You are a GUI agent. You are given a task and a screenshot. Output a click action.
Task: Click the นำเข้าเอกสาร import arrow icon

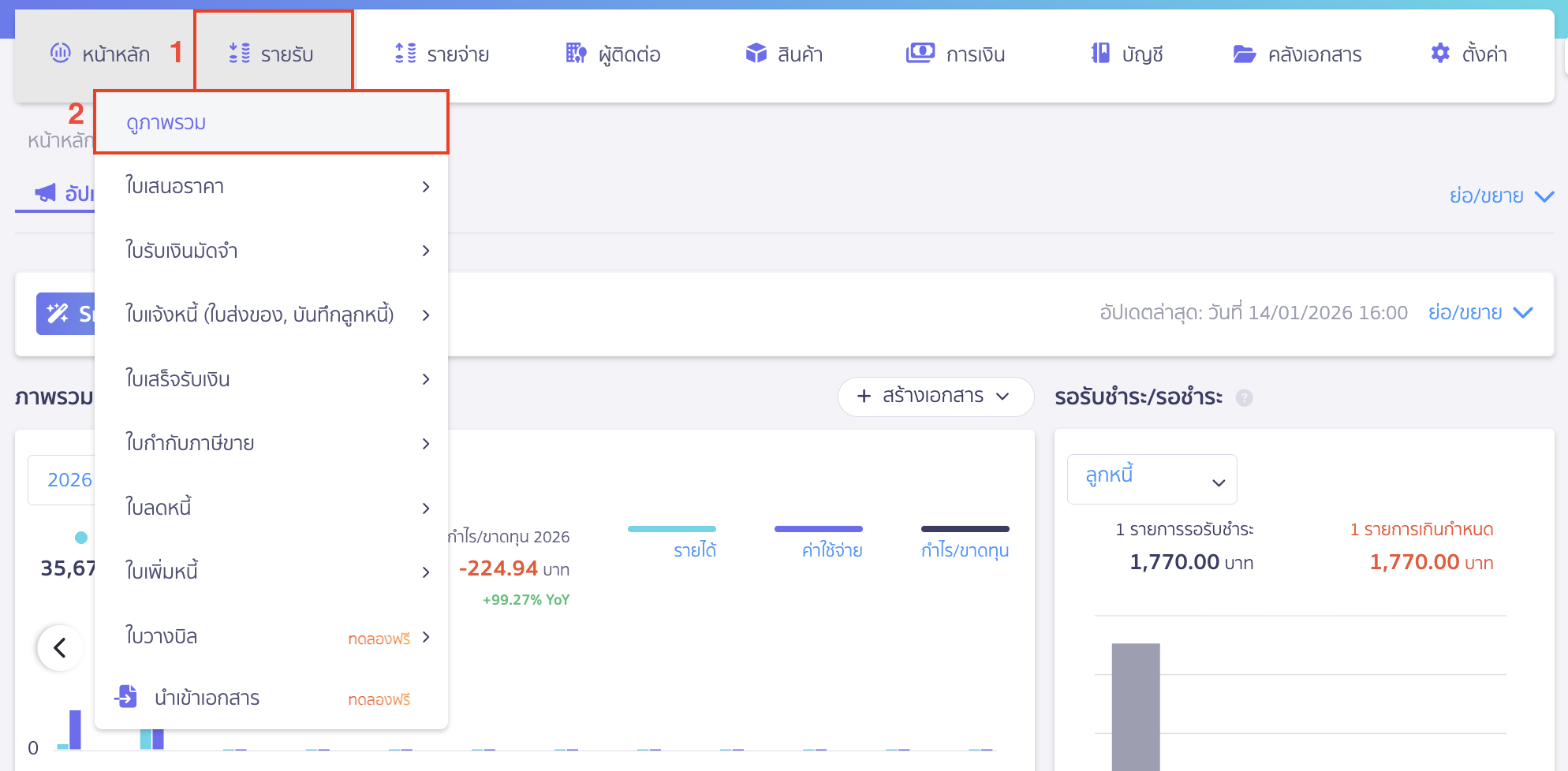coord(125,697)
